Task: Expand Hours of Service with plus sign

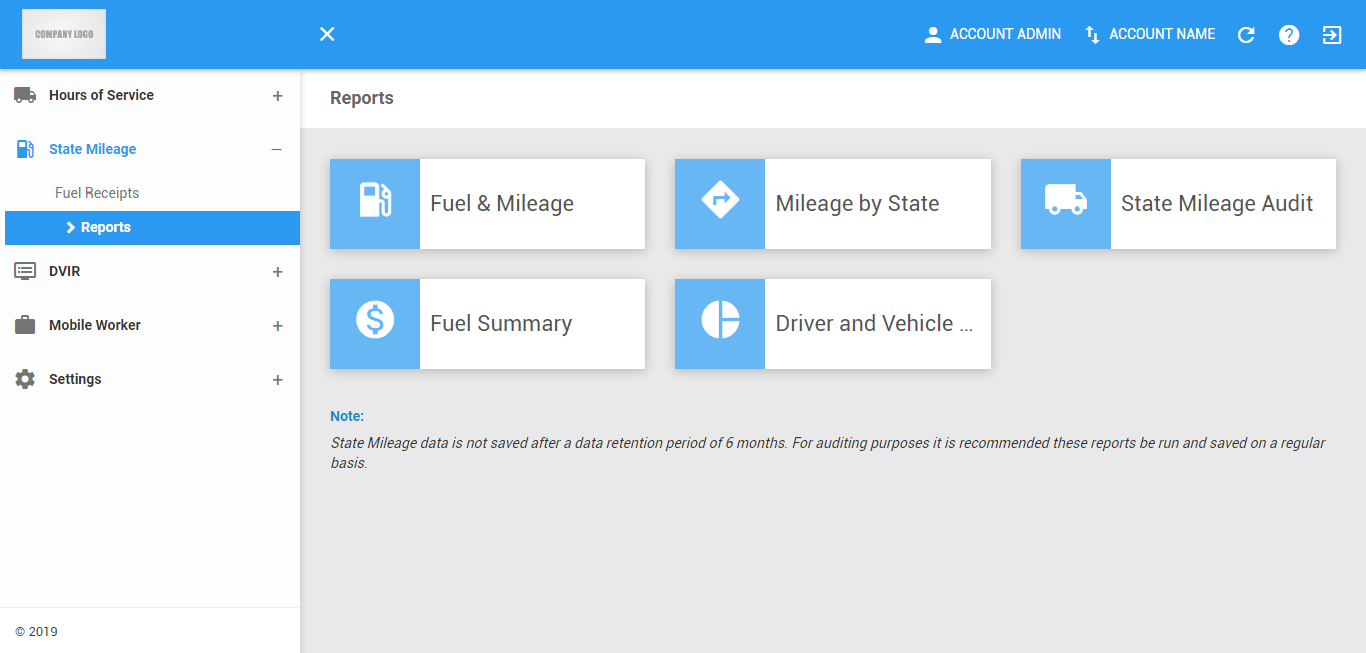Action: click(x=278, y=96)
